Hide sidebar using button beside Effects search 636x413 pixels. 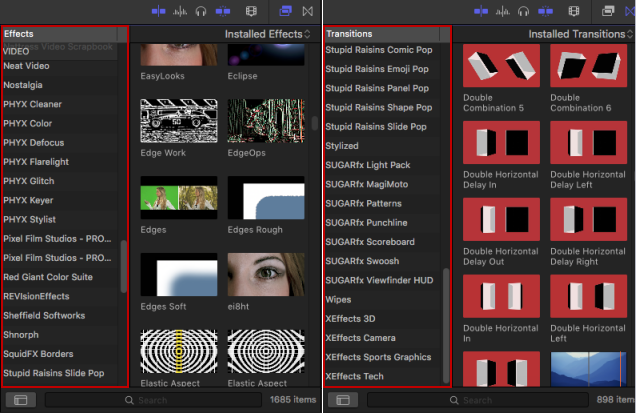(20, 400)
